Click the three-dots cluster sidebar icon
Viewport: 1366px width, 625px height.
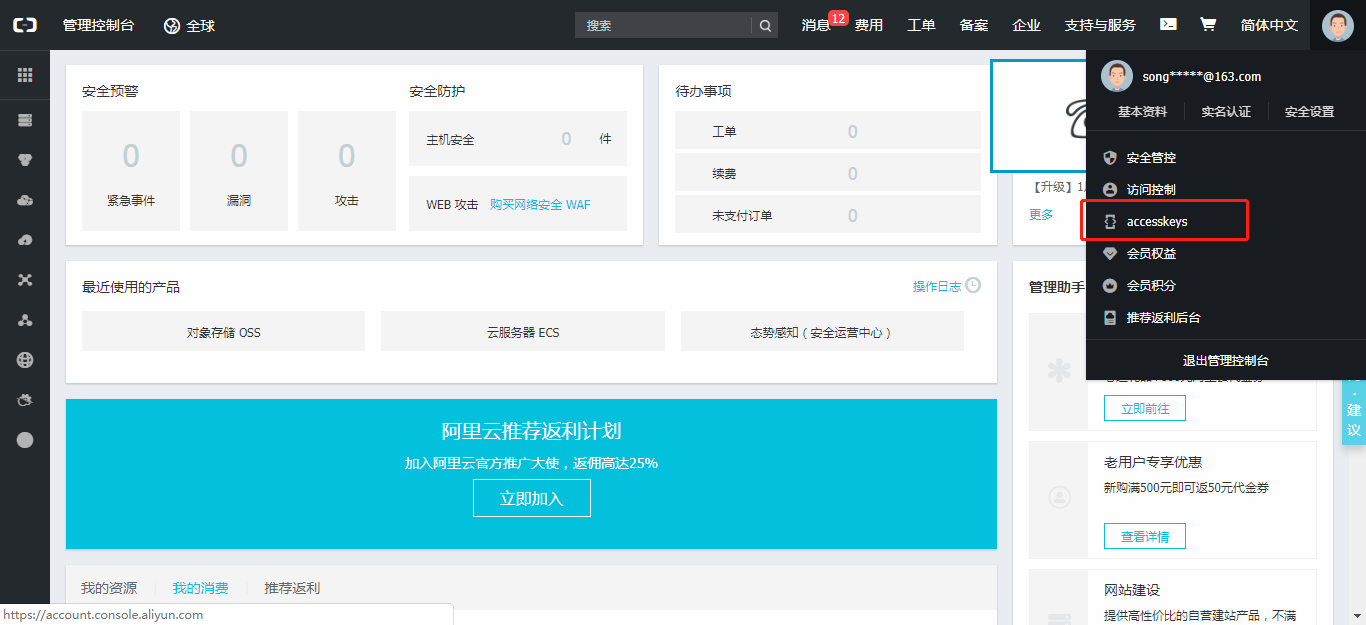coord(25,320)
